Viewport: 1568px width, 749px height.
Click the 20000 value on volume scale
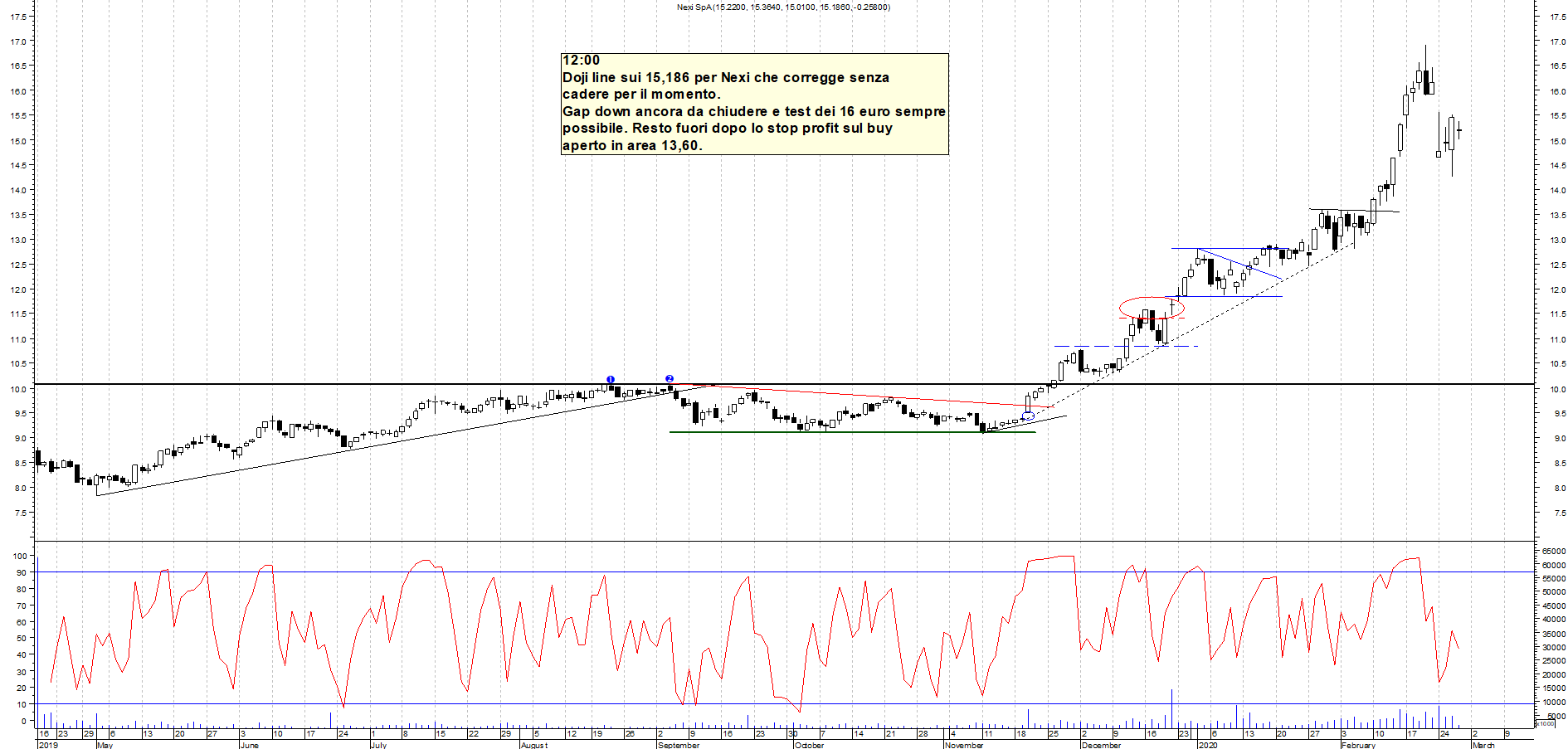click(x=1554, y=674)
